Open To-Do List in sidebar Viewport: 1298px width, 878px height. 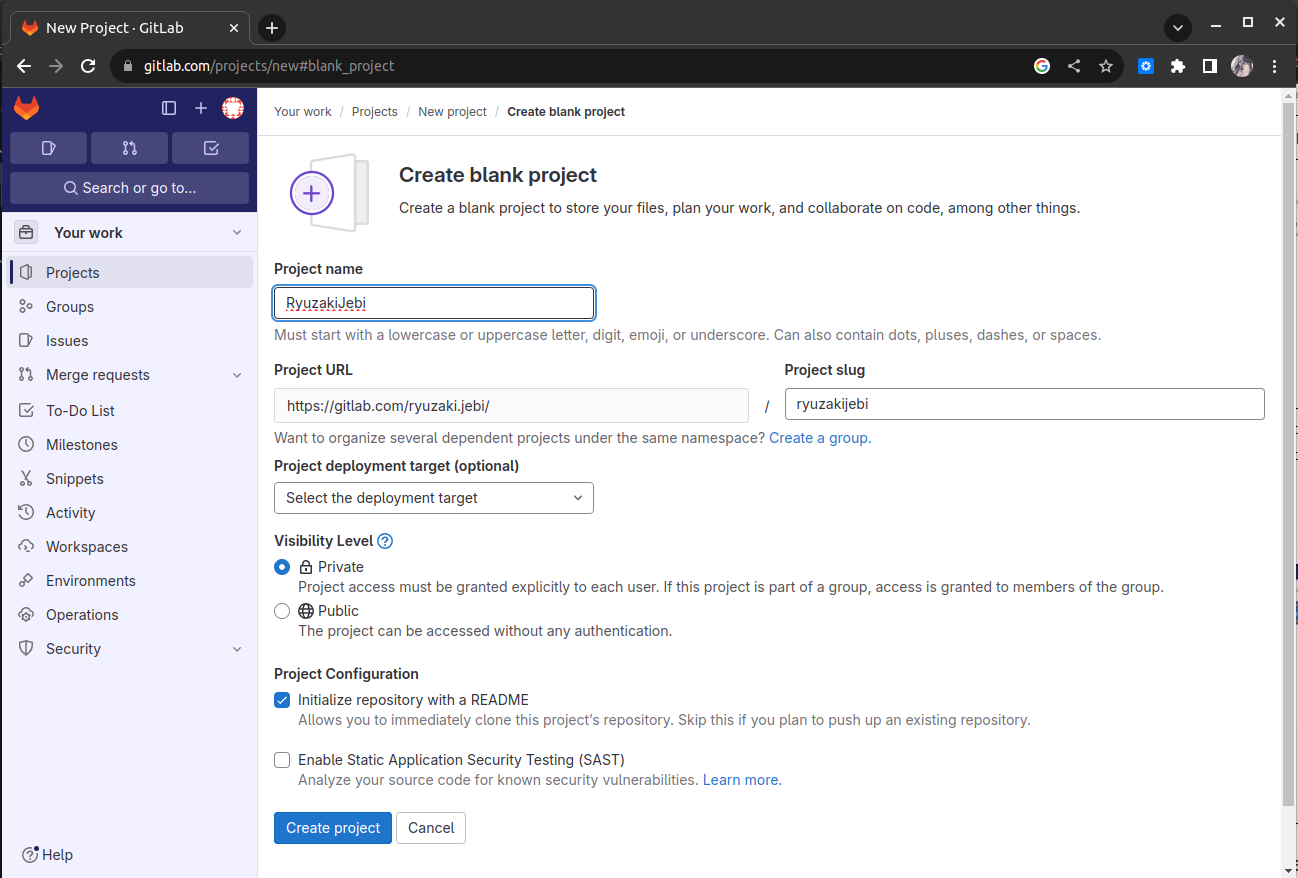[x=131, y=410]
